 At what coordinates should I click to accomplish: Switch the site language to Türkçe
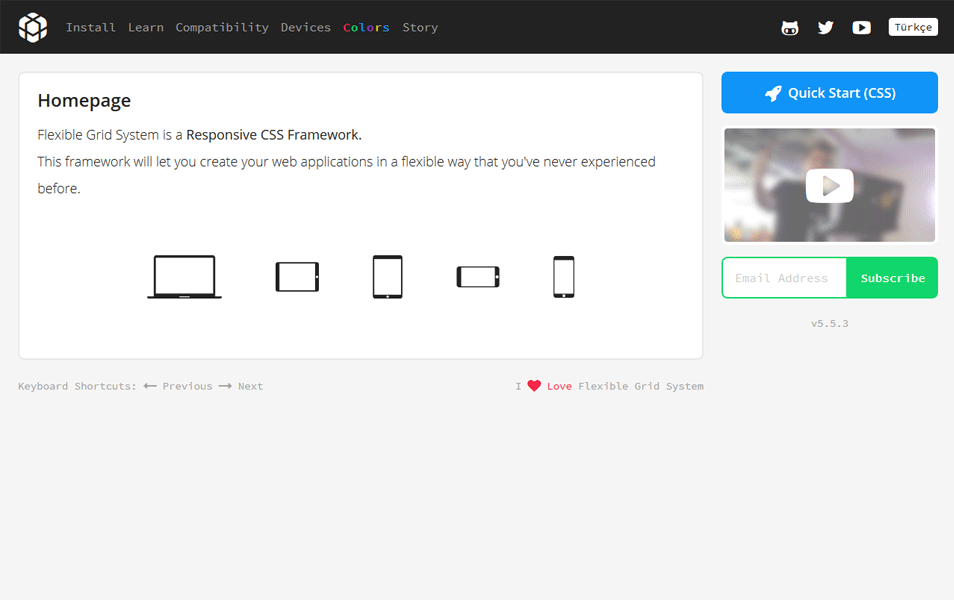pyautogui.click(x=913, y=27)
